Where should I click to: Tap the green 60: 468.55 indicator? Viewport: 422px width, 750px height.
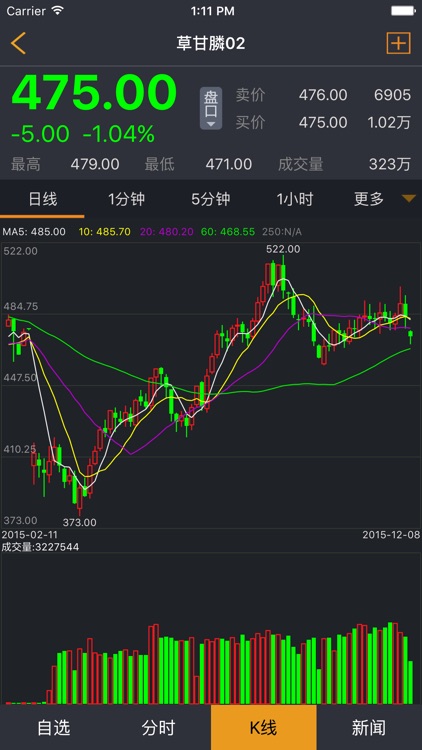(x=228, y=232)
